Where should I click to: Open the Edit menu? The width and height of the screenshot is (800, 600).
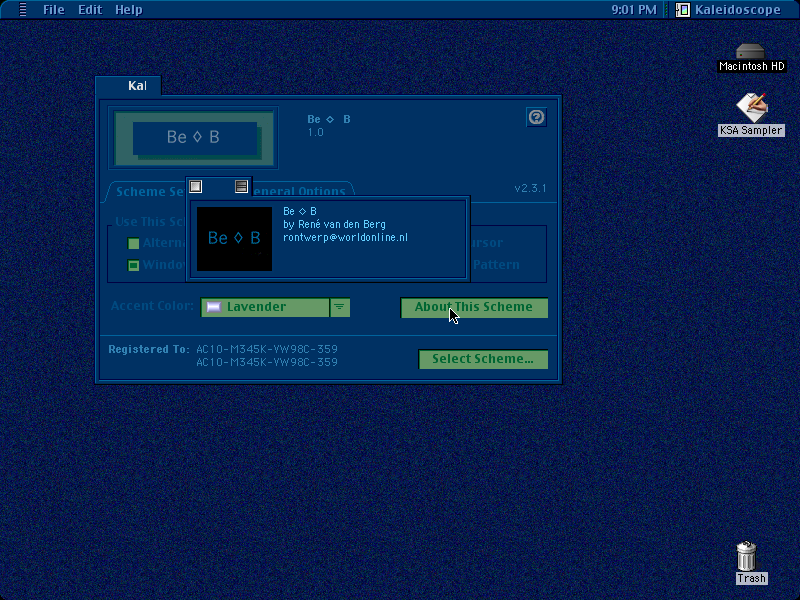point(90,10)
